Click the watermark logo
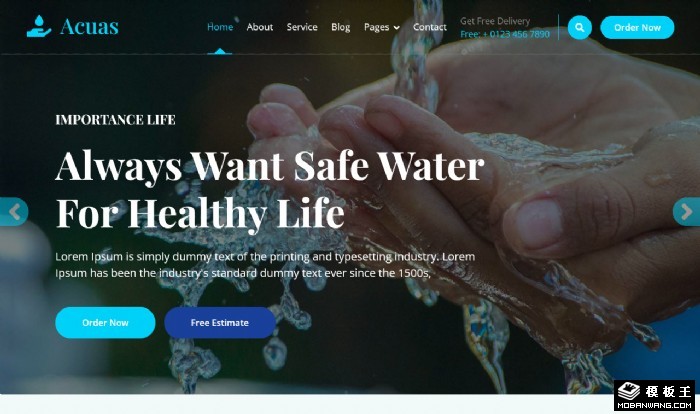Image resolution: width=700 pixels, height=414 pixels. [654, 395]
